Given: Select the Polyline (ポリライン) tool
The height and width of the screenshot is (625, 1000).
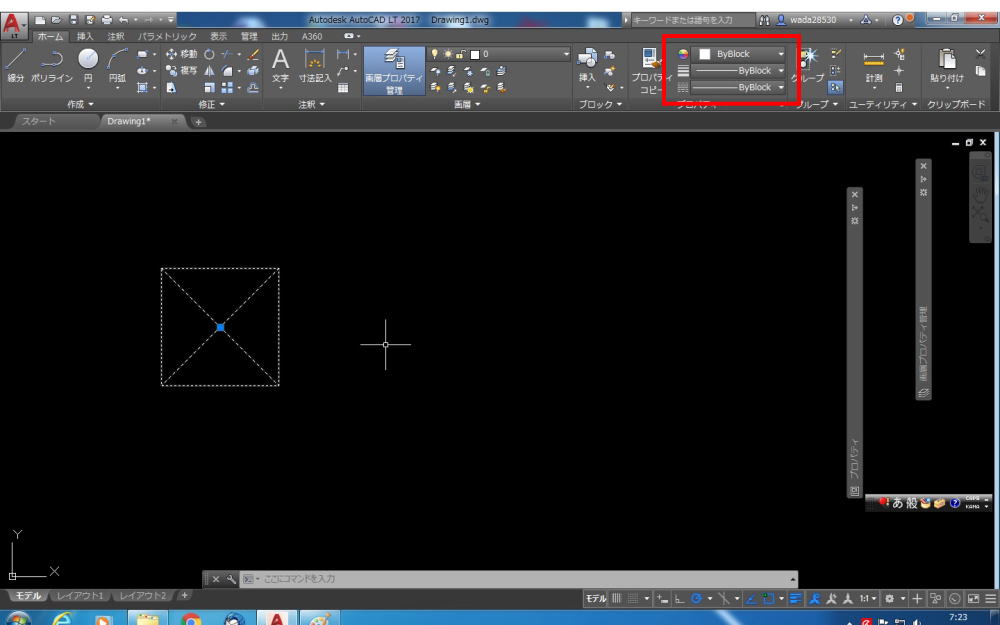Looking at the screenshot, I should coord(52,65).
